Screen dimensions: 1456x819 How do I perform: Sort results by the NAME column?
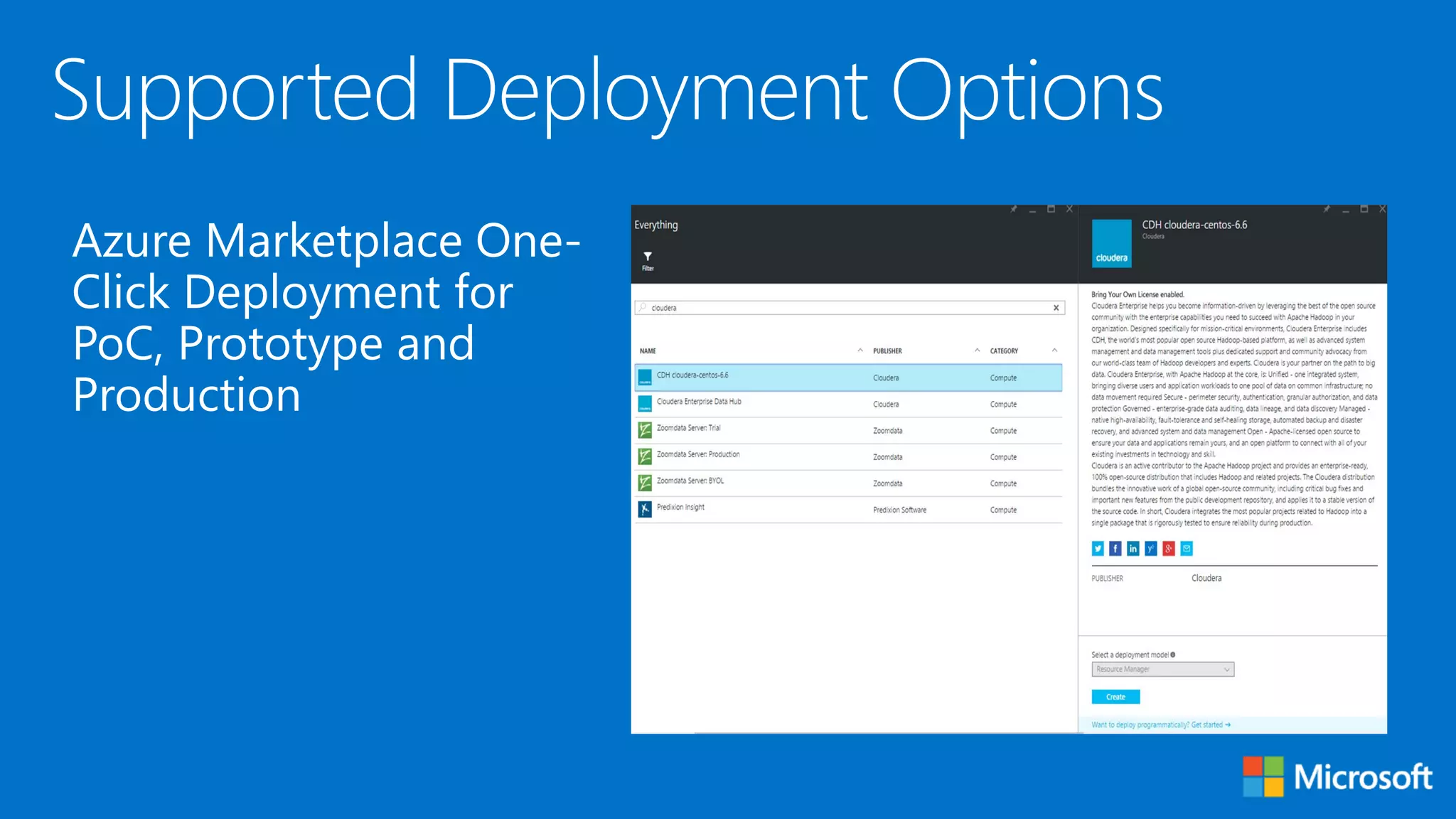(648, 350)
